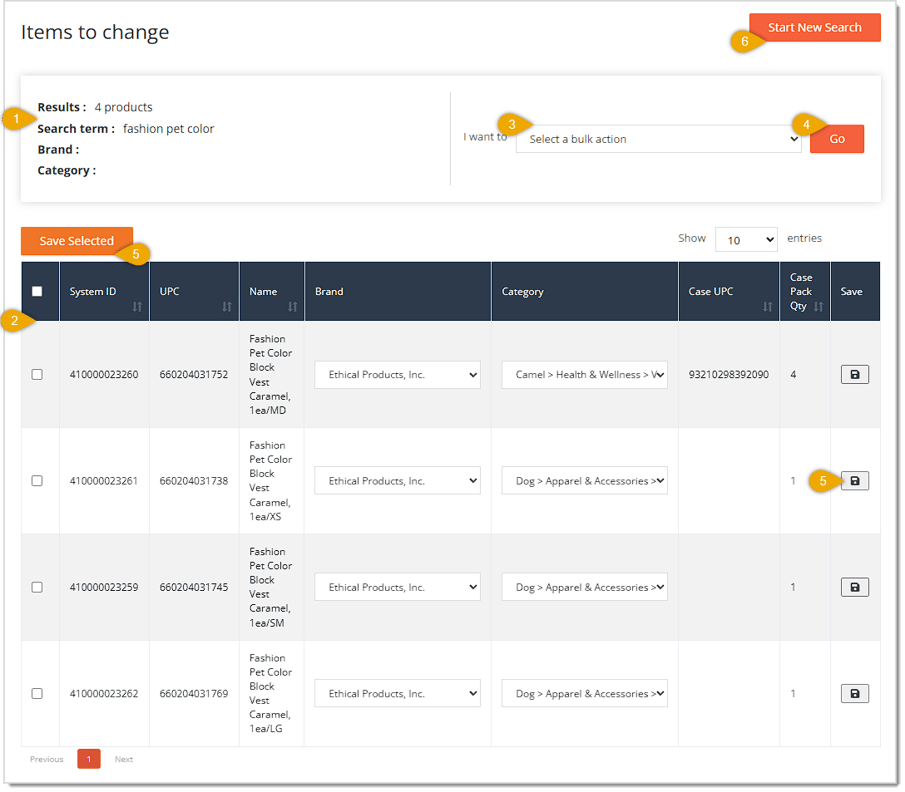Viewport: 905px width, 792px height.
Task: Check the row for UPC 660204031738
Action: 37,481
